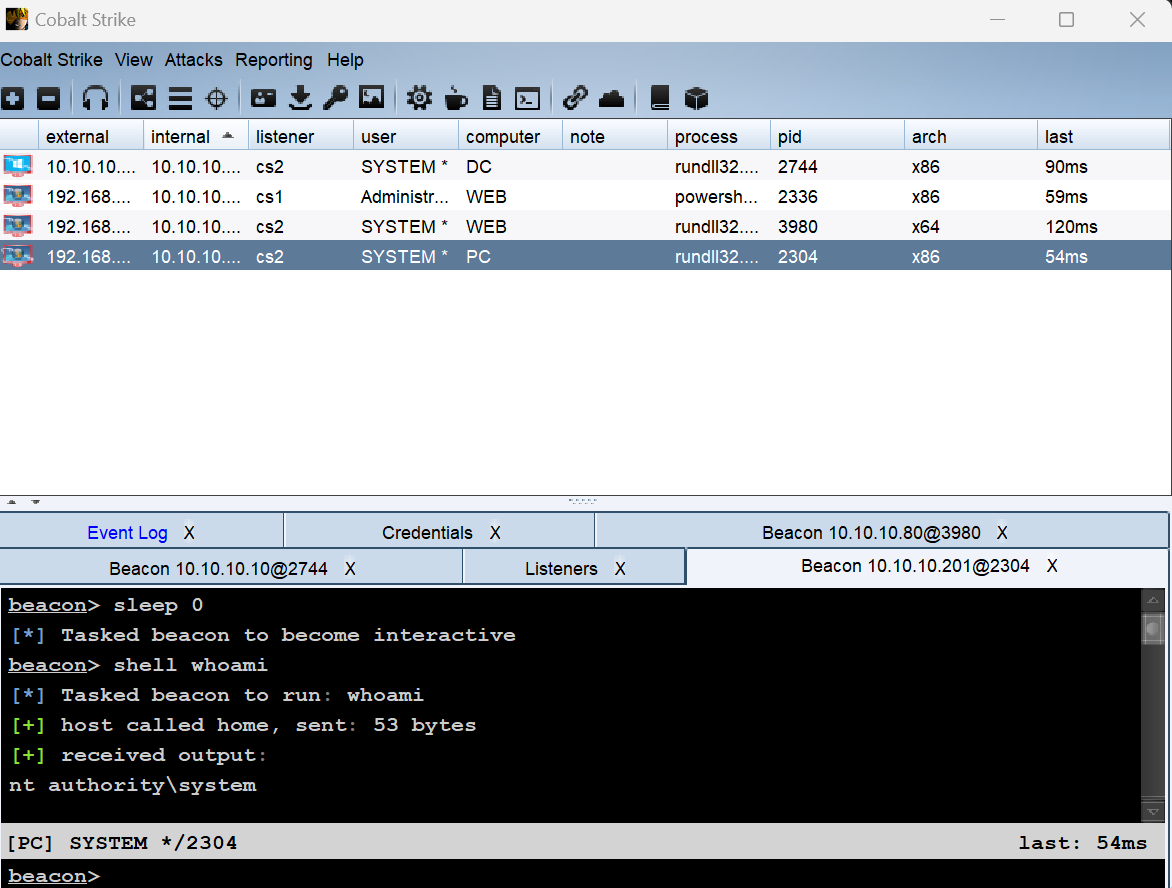
Task: Click the Java coffee cup icon
Action: click(455, 98)
